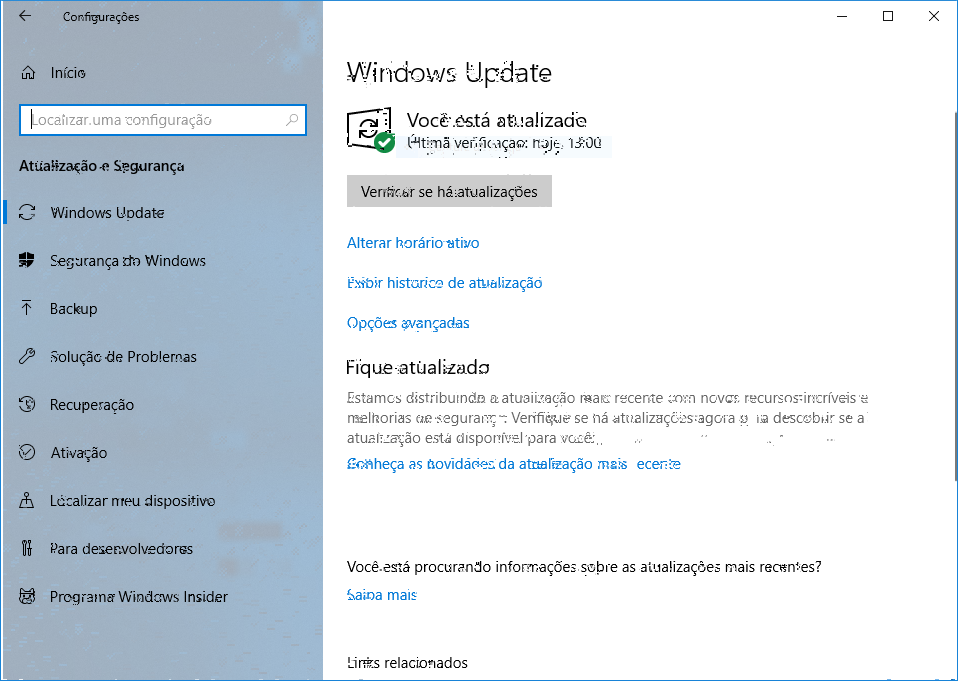Viewport: 958px width, 681px height.
Task: Click the Fique atualizado heading
Action: pyautogui.click(x=418, y=367)
